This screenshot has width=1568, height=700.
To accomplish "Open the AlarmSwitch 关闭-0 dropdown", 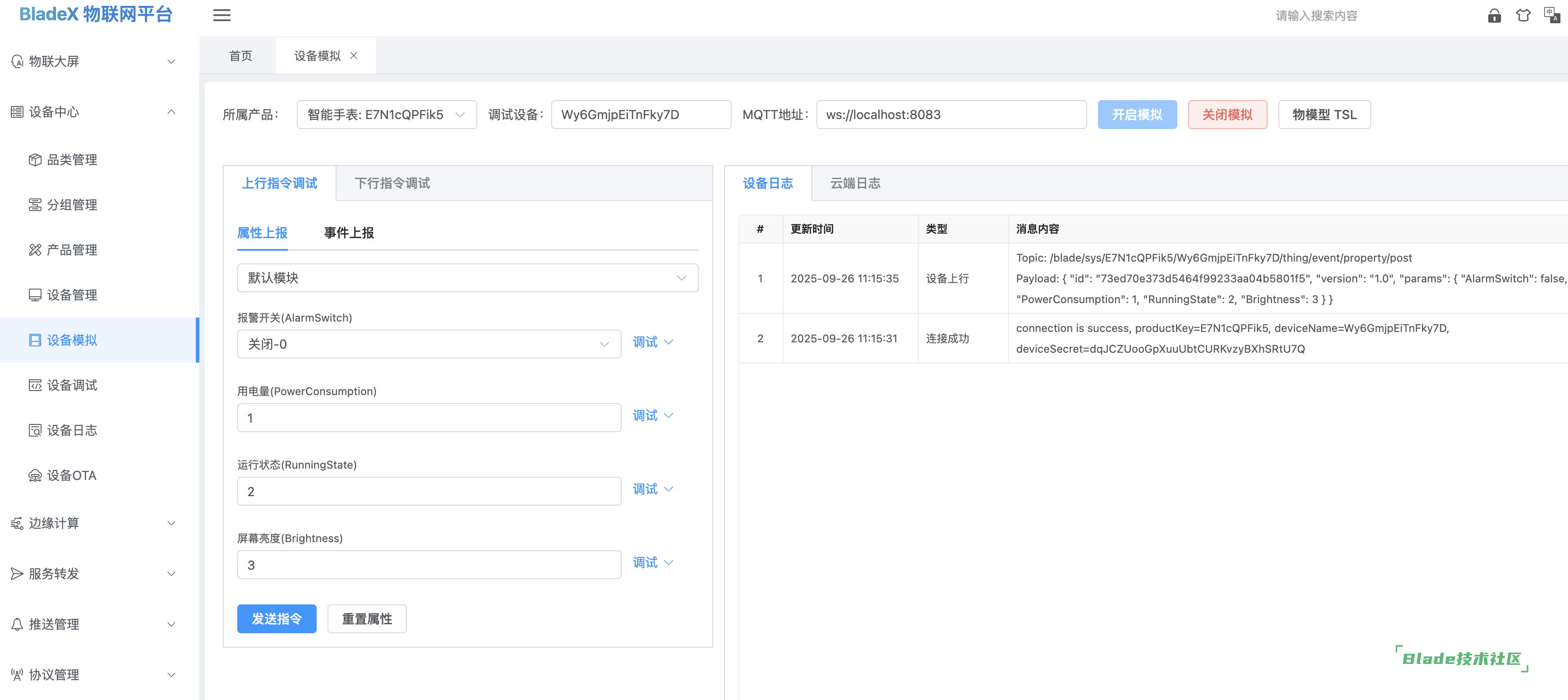I will pyautogui.click(x=429, y=344).
